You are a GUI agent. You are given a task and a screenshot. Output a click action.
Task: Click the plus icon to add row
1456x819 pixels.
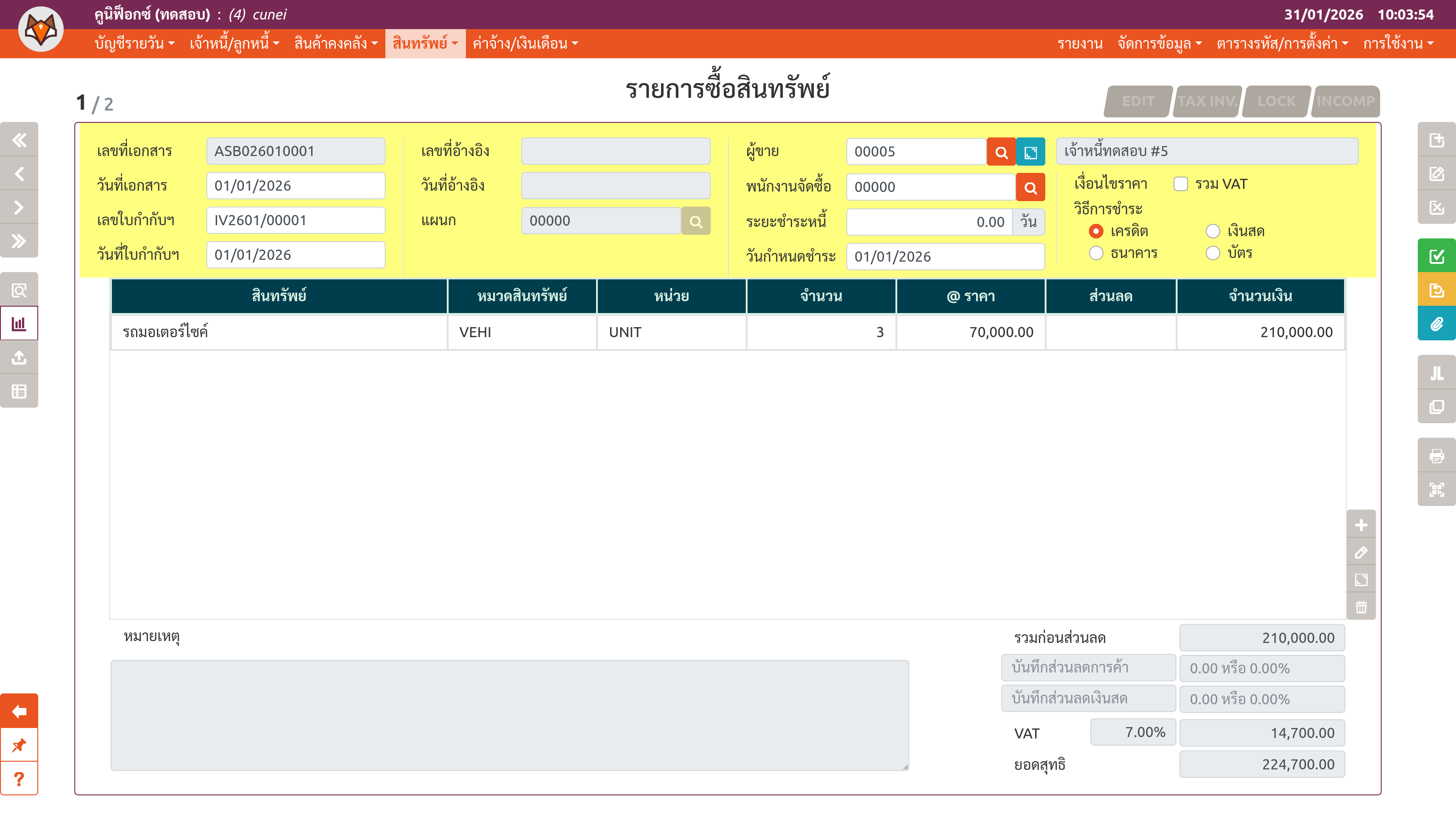[x=1361, y=525]
